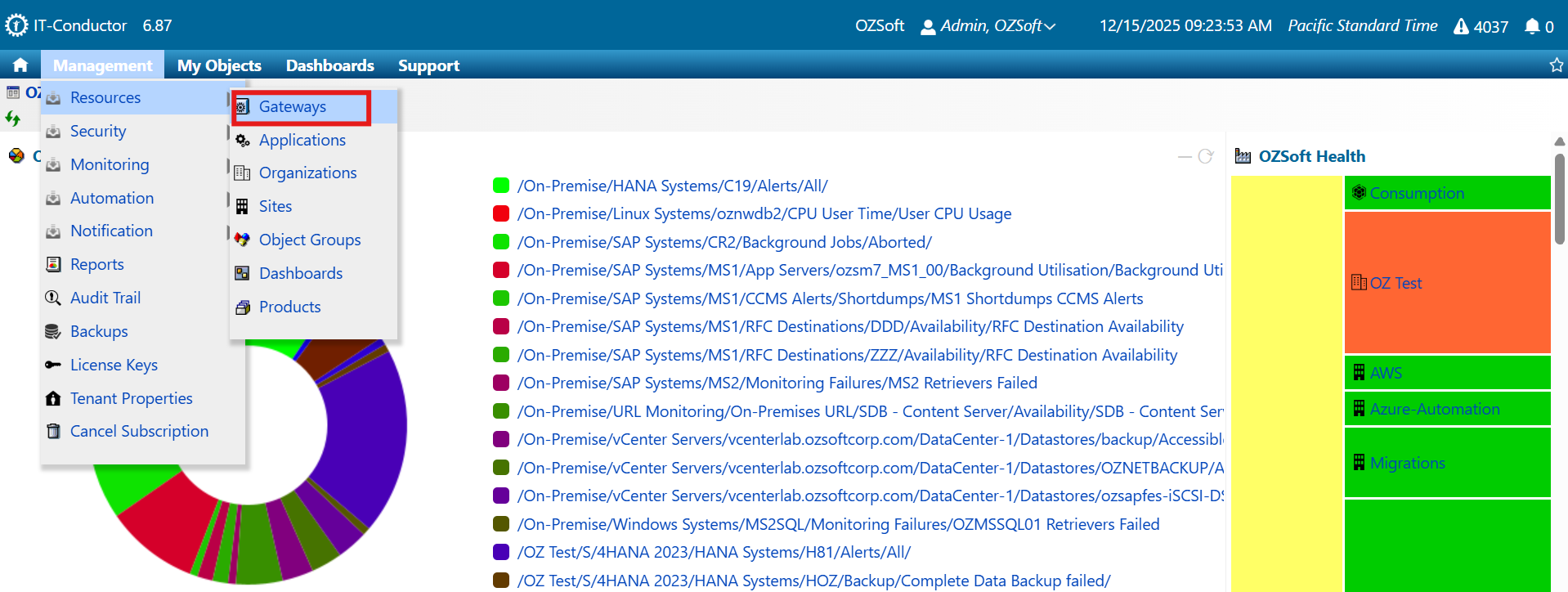This screenshot has height=592, width=1568.
Task: Click the green sync arrows icon
Action: click(x=13, y=119)
